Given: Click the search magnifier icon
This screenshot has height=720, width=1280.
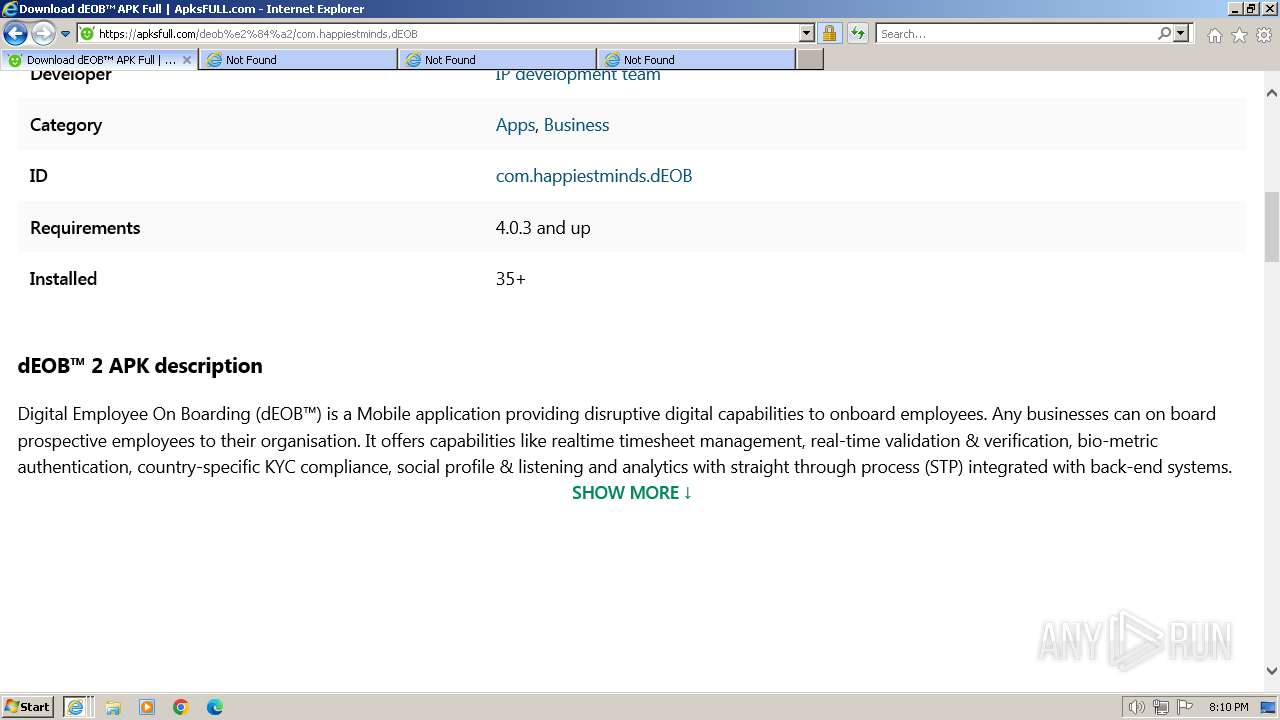Looking at the screenshot, I should click(1164, 33).
